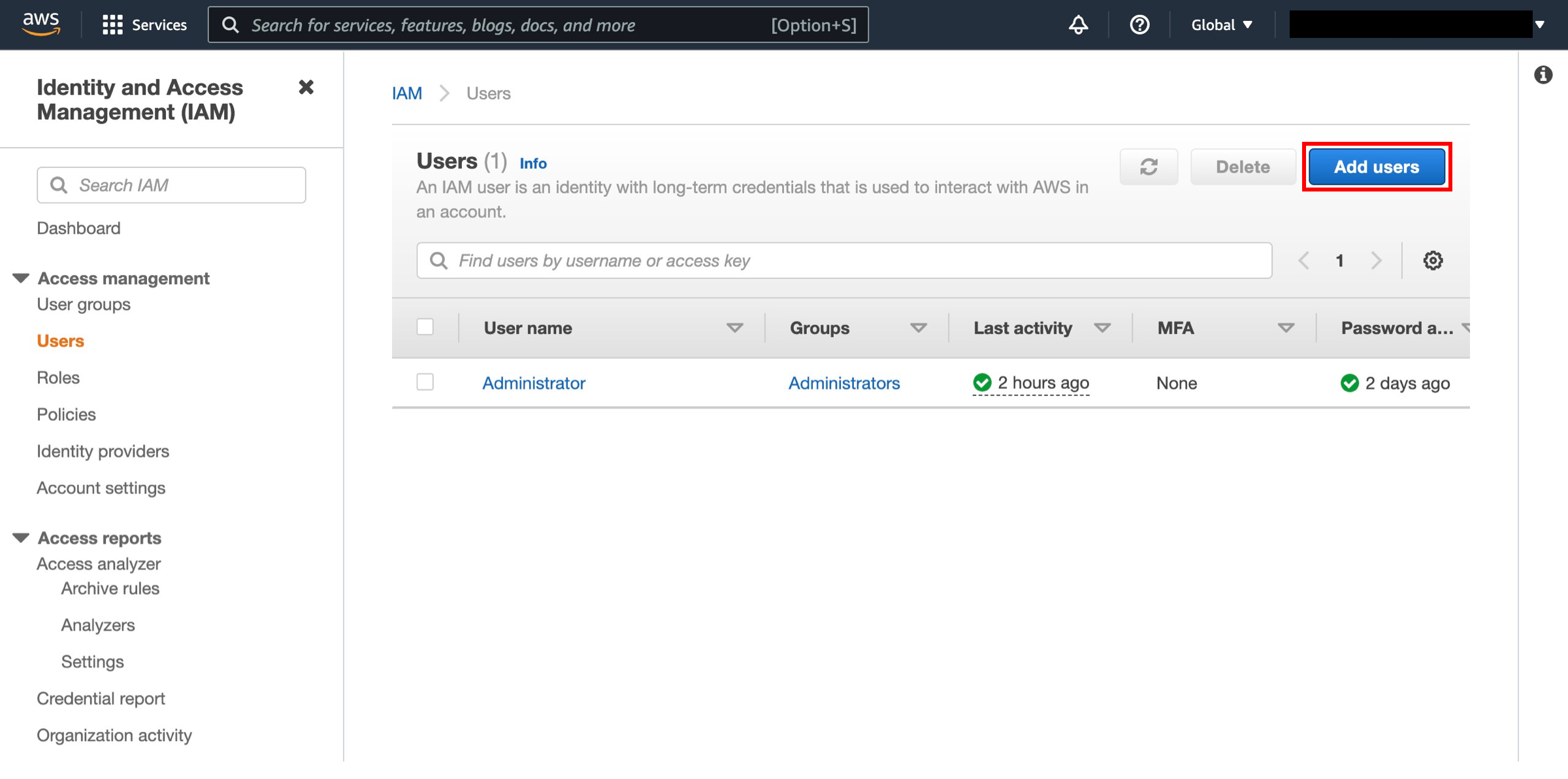Go to previous page of users
The image size is (1568, 779).
coord(1303,261)
